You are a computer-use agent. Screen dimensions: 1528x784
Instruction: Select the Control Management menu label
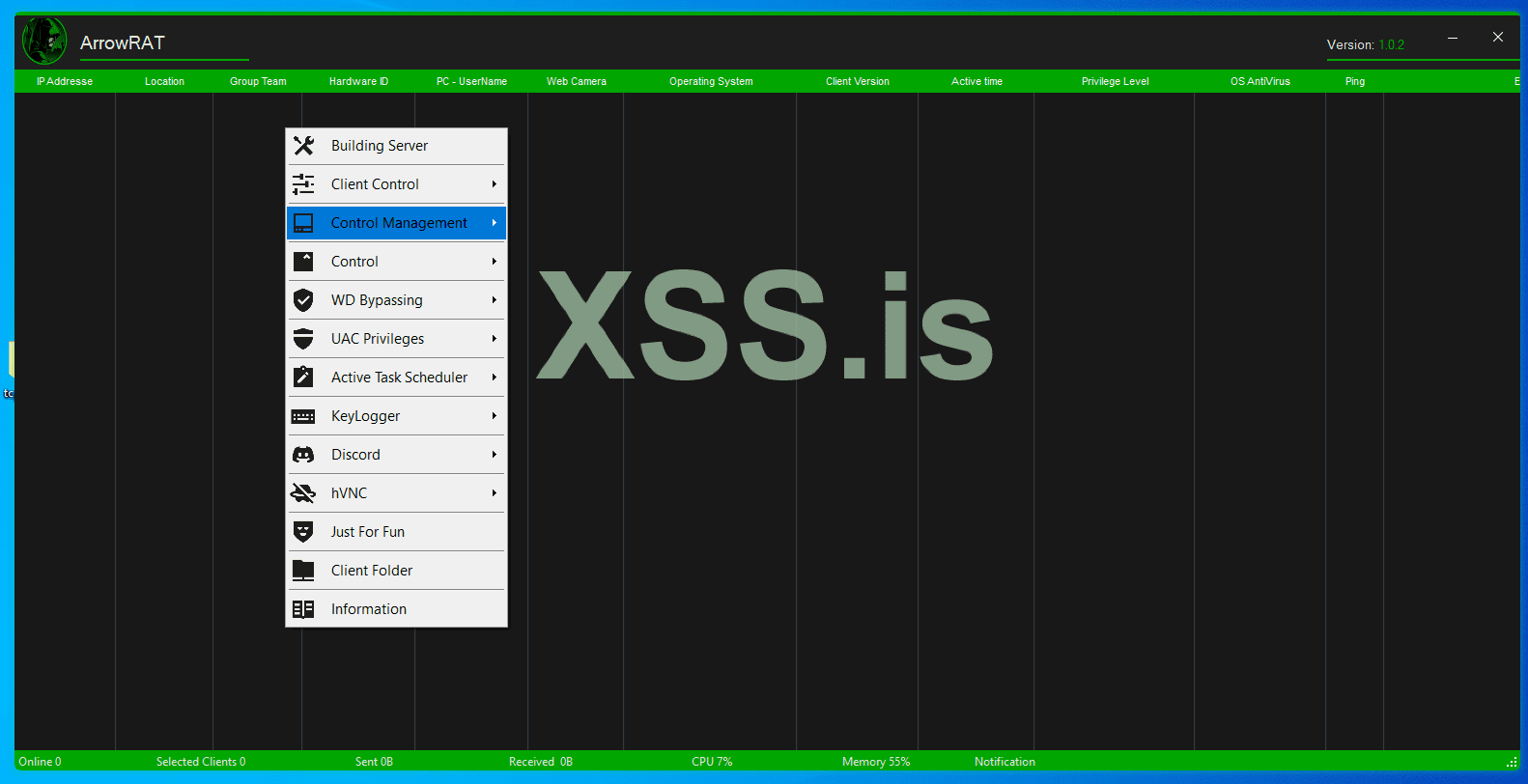point(399,223)
